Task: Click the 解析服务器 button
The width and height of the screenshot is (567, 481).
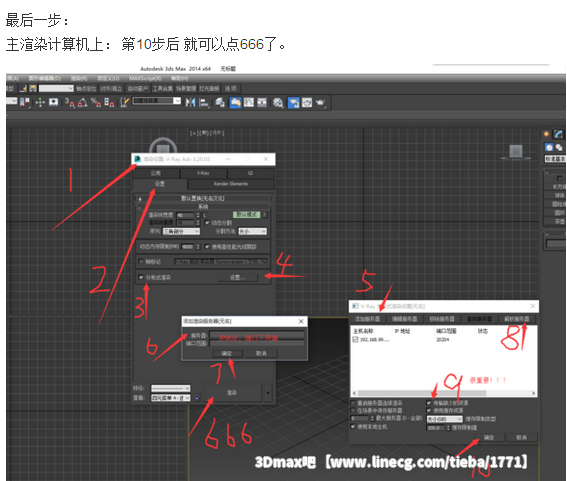Action: click(x=516, y=319)
